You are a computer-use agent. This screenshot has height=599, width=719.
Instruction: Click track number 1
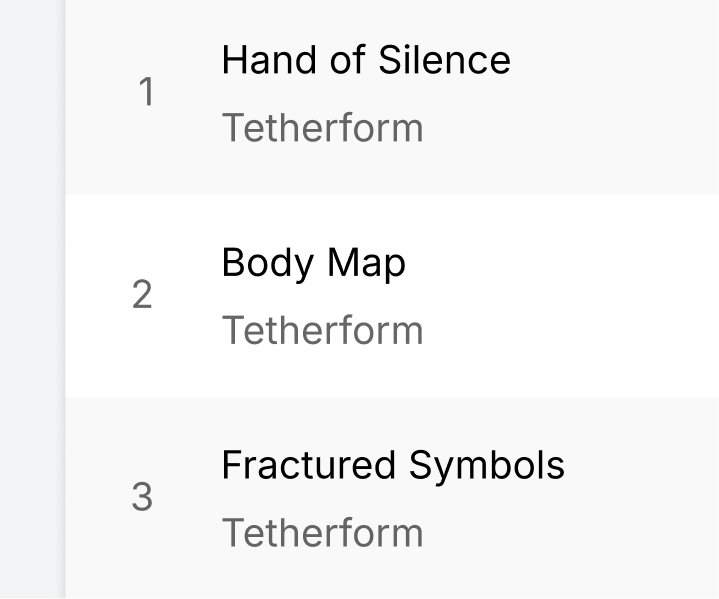[x=146, y=93]
